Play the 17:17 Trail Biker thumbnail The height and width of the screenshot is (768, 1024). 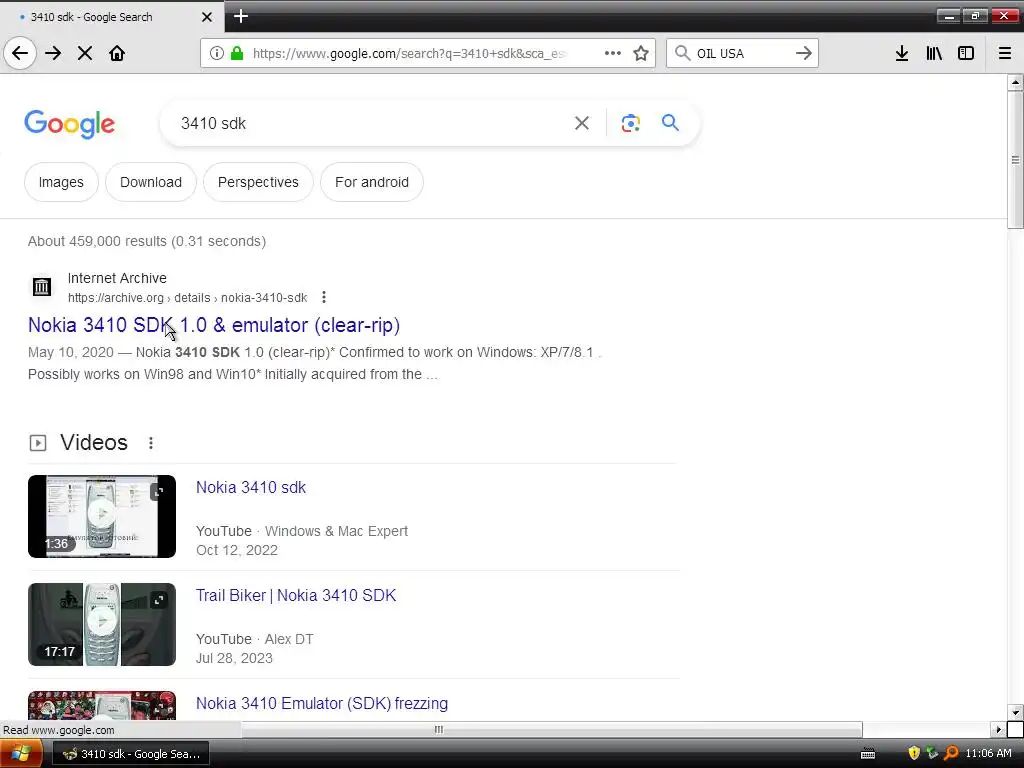pos(102,624)
